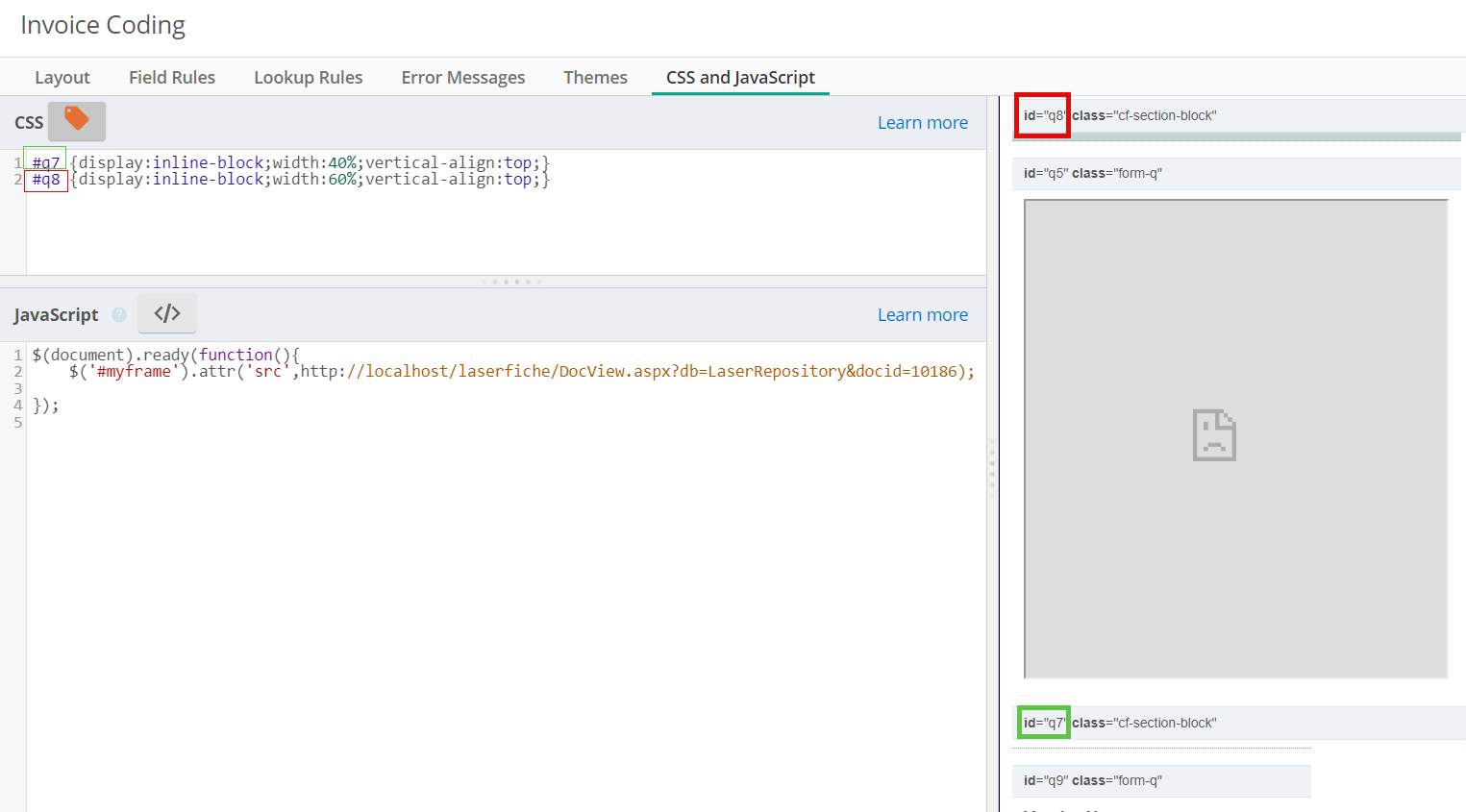The width and height of the screenshot is (1466, 812).
Task: Switch to the Field Rules tab
Action: pos(172,77)
